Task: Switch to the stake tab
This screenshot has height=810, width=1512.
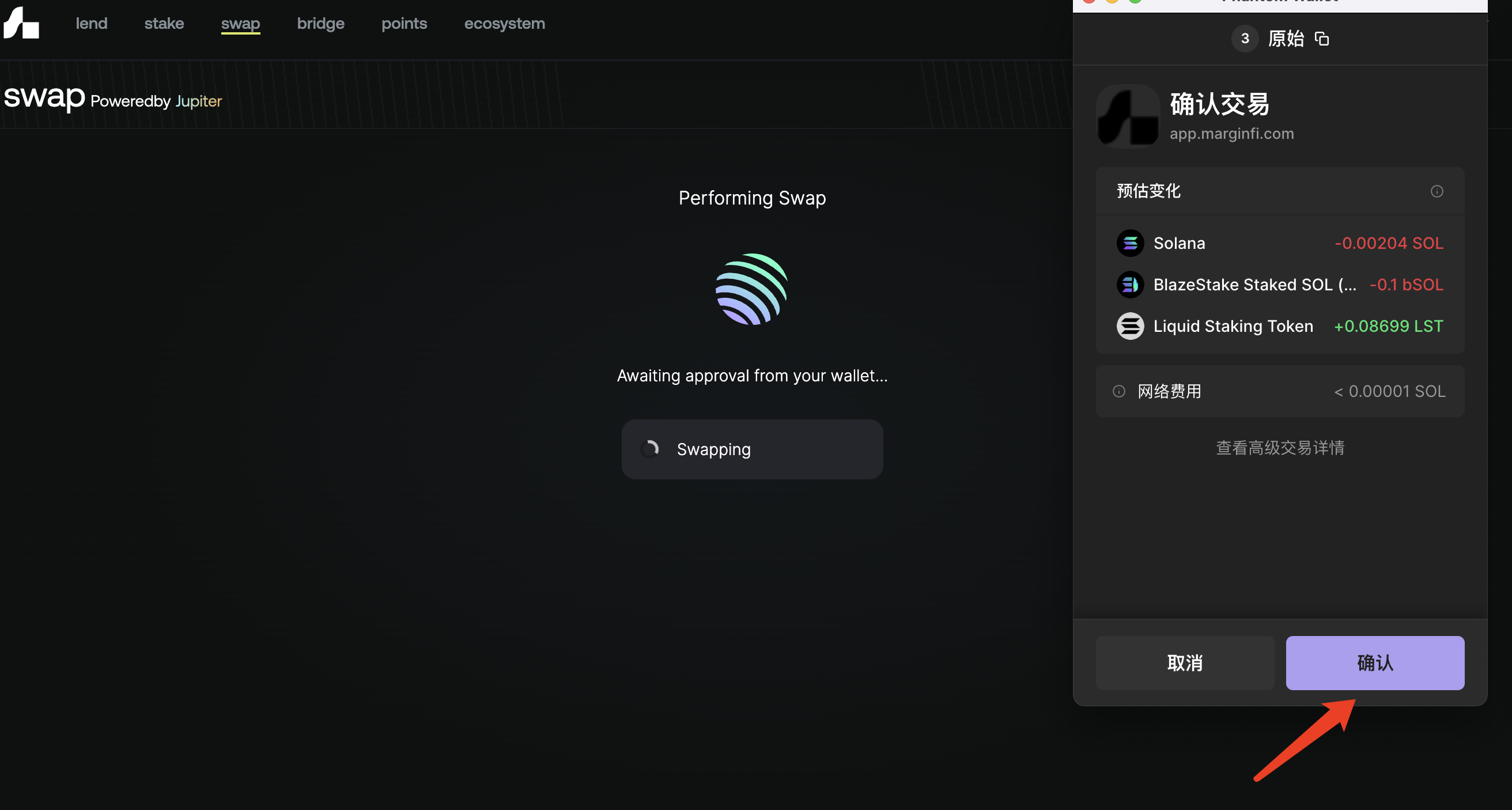Action: point(164,24)
